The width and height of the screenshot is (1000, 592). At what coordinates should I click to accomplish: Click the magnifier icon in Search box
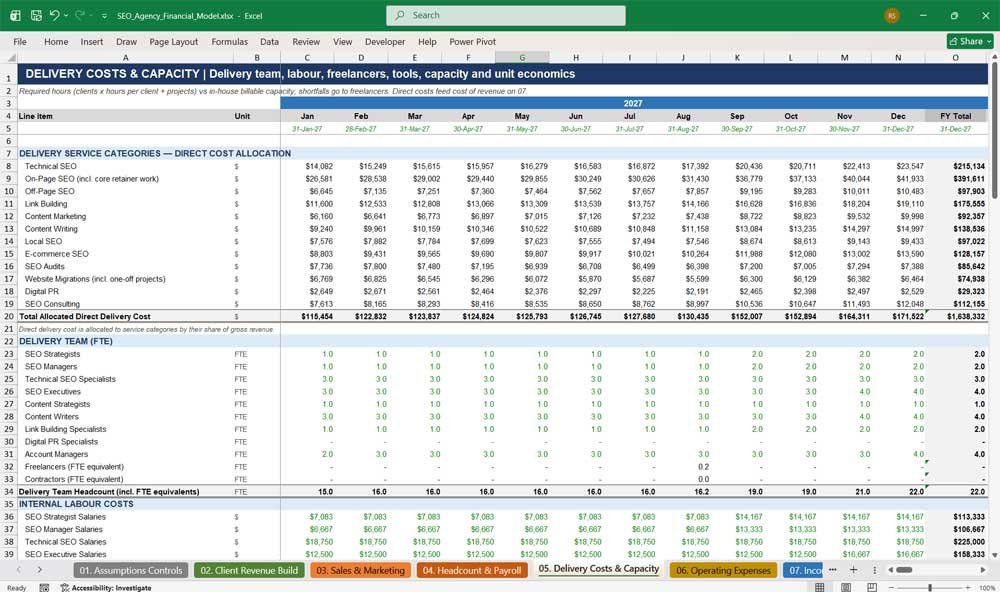tap(400, 15)
